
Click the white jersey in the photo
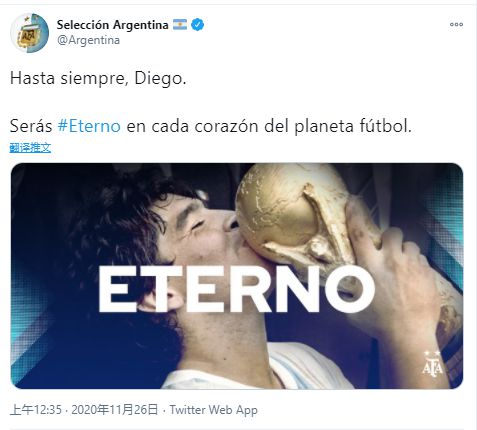tap(260, 368)
